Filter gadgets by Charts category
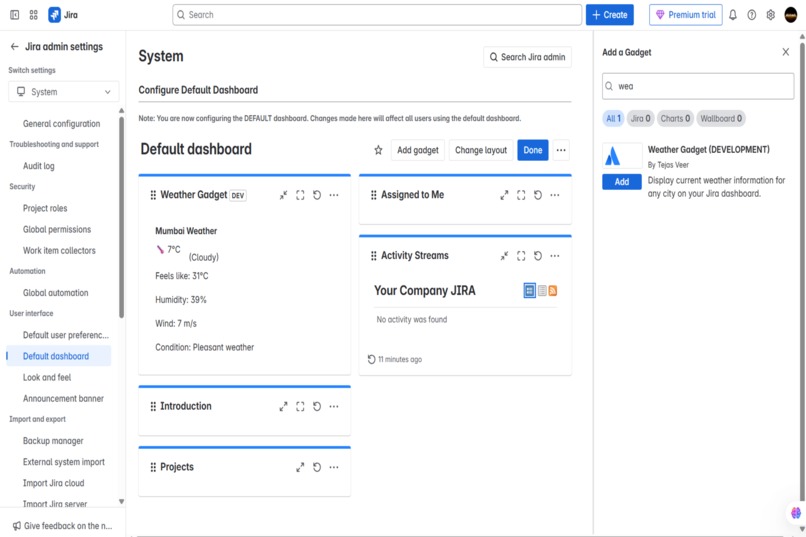Viewport: 806px width, 537px height. 675,119
